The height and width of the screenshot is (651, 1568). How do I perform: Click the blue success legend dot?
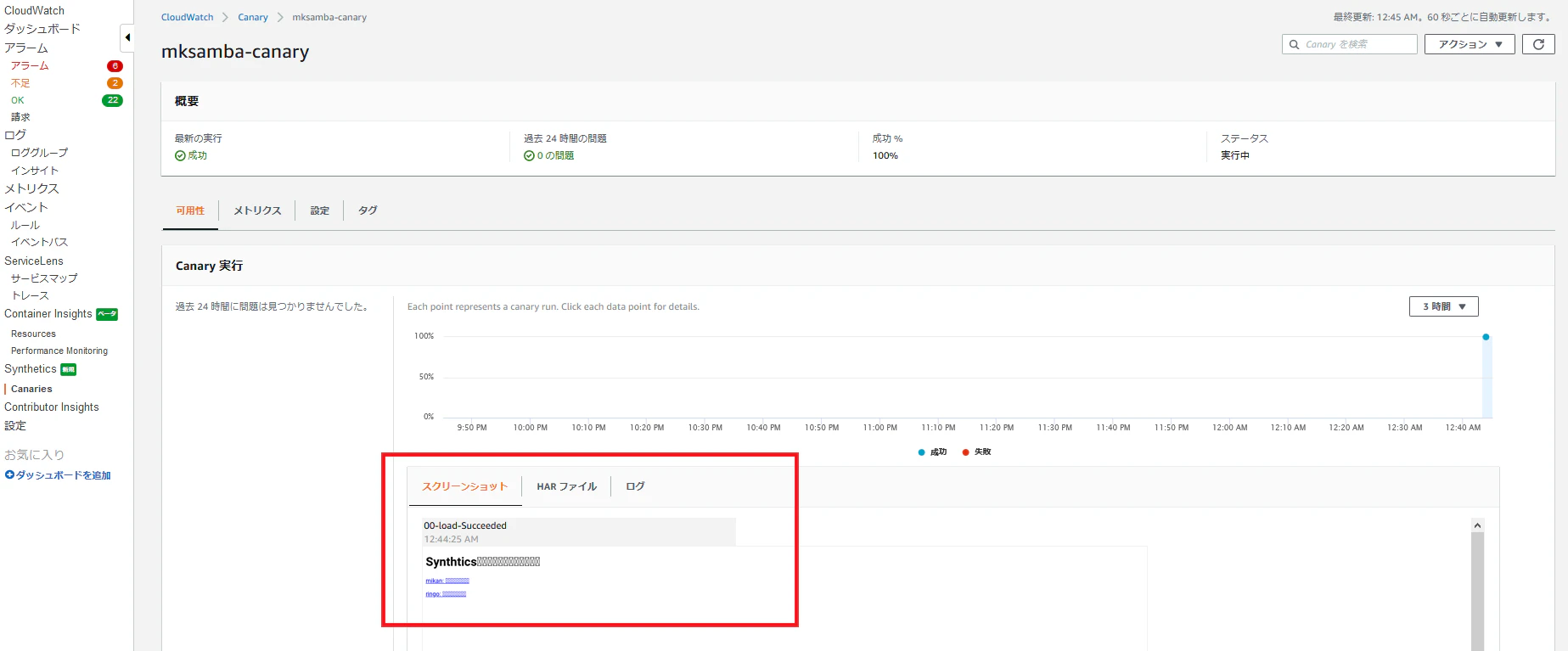tap(921, 452)
